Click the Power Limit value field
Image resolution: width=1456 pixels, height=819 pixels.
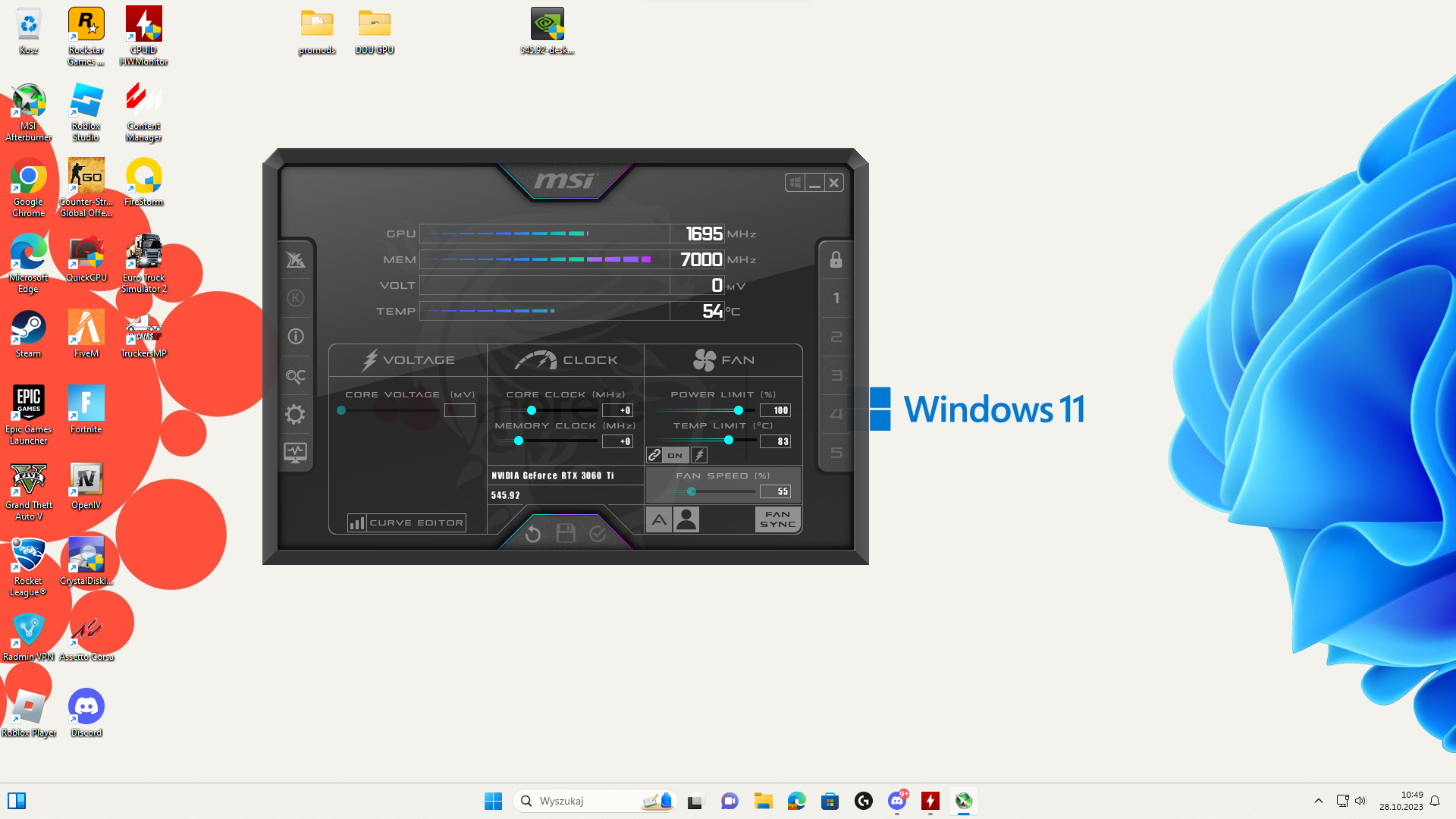pyautogui.click(x=775, y=410)
